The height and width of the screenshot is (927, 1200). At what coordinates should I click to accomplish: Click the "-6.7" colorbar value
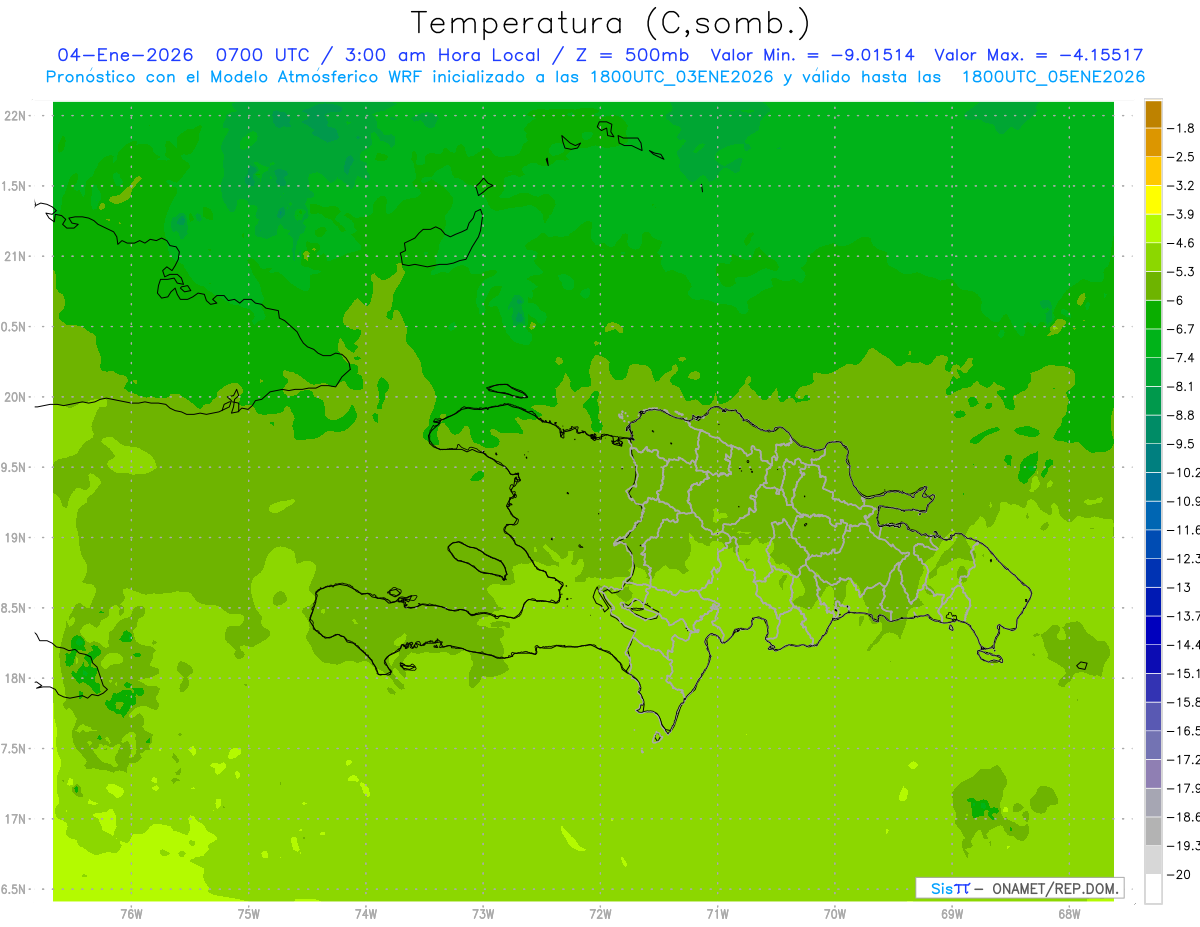pos(1182,329)
